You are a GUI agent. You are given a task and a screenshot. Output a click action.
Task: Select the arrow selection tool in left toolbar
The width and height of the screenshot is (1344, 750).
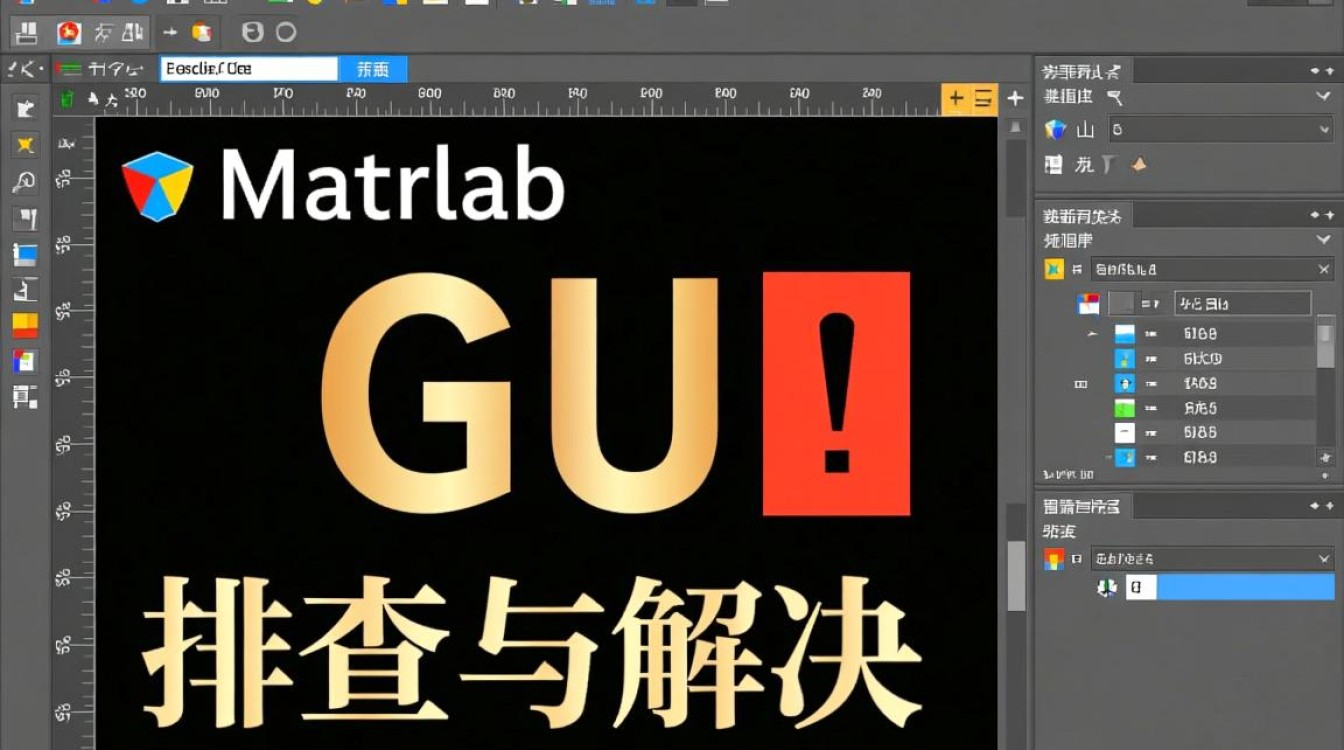25,108
